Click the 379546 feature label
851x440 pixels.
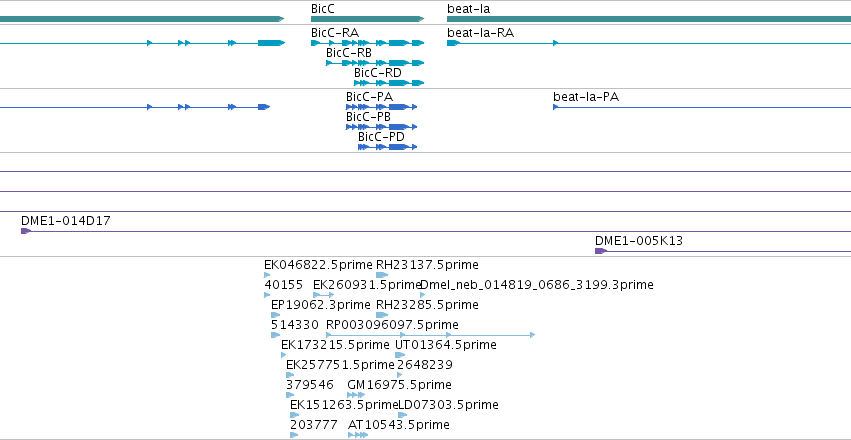tap(310, 385)
